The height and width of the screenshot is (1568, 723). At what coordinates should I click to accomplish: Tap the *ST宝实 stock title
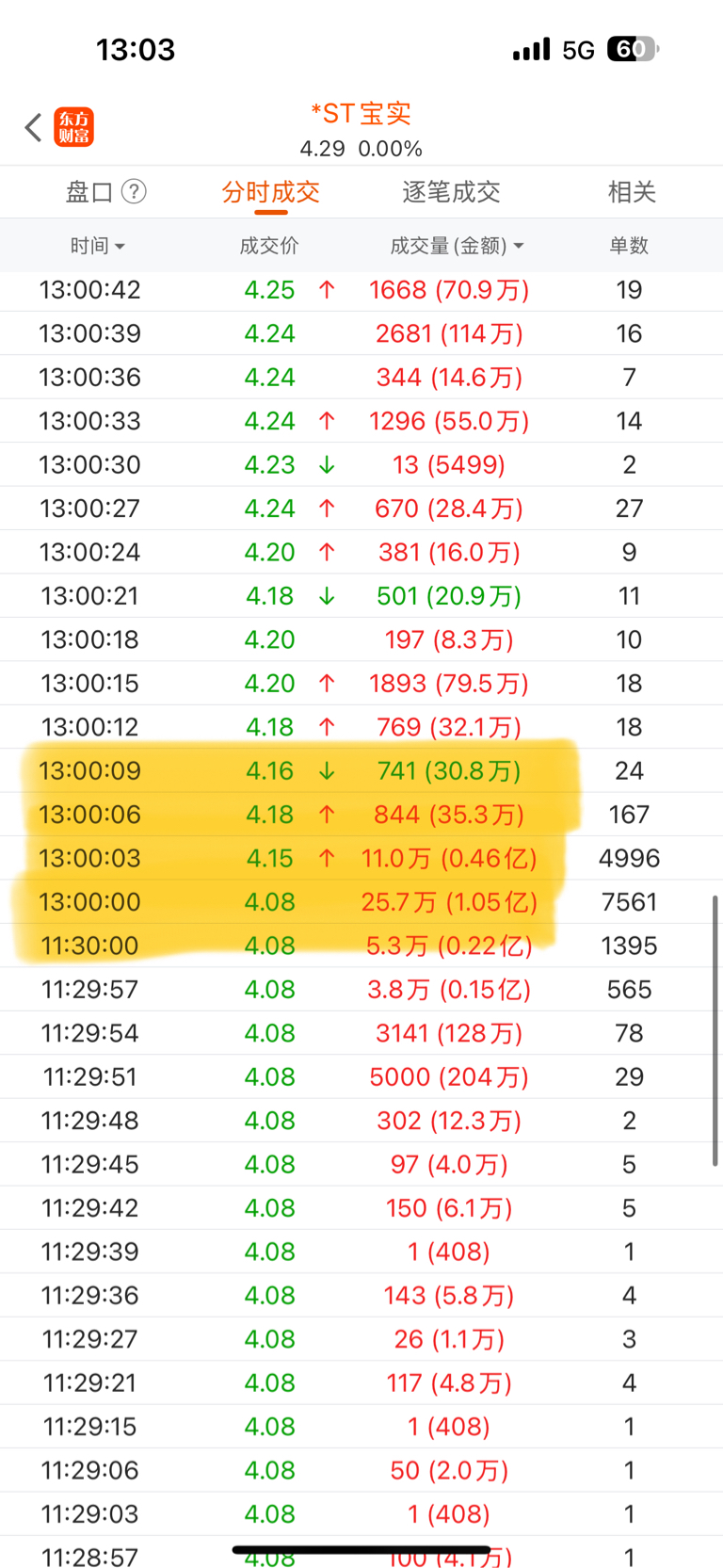(361, 114)
